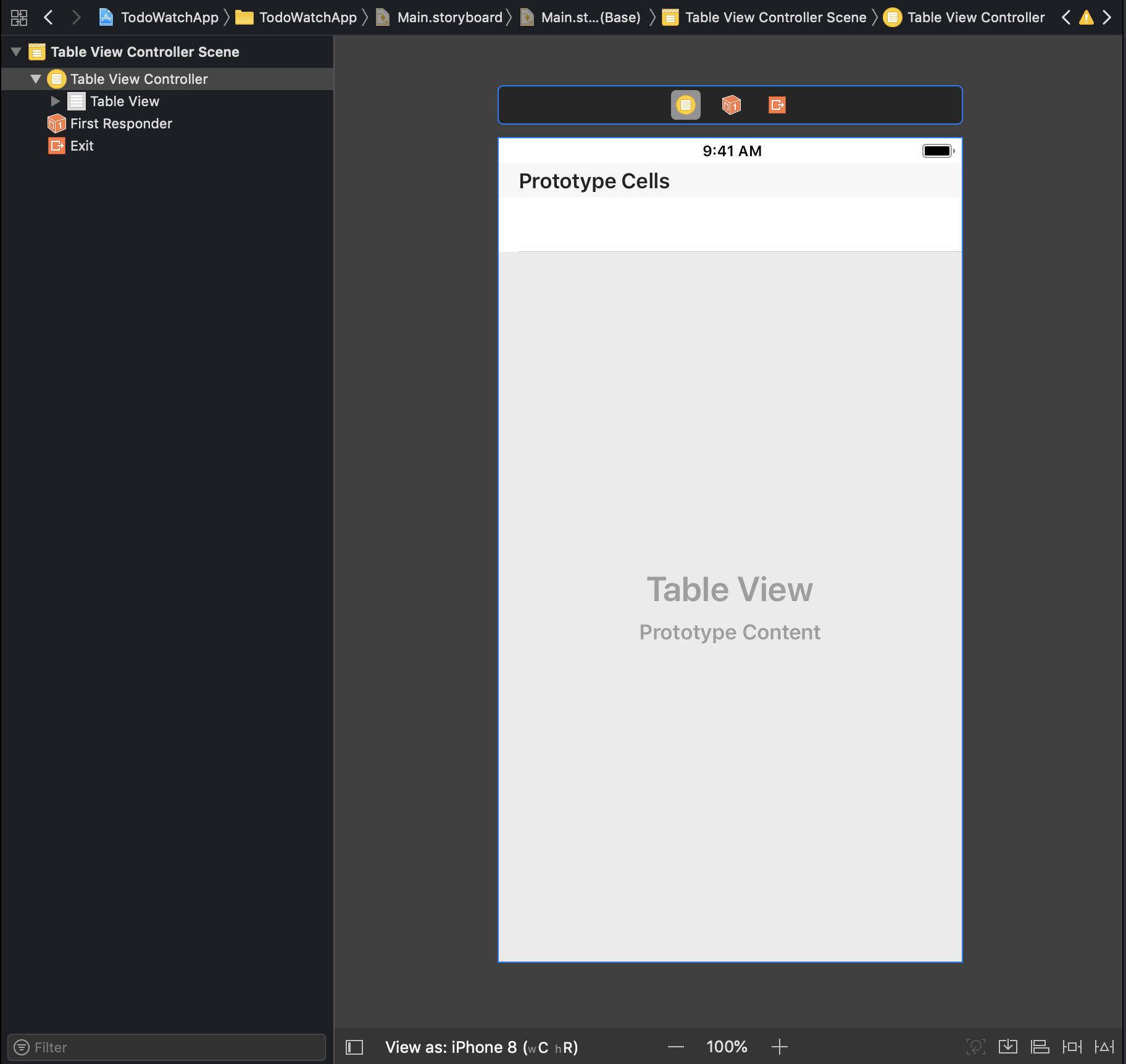Viewport: 1126px width, 1064px height.
Task: Collapse the Table View Controller Scene outline
Action: (17, 52)
